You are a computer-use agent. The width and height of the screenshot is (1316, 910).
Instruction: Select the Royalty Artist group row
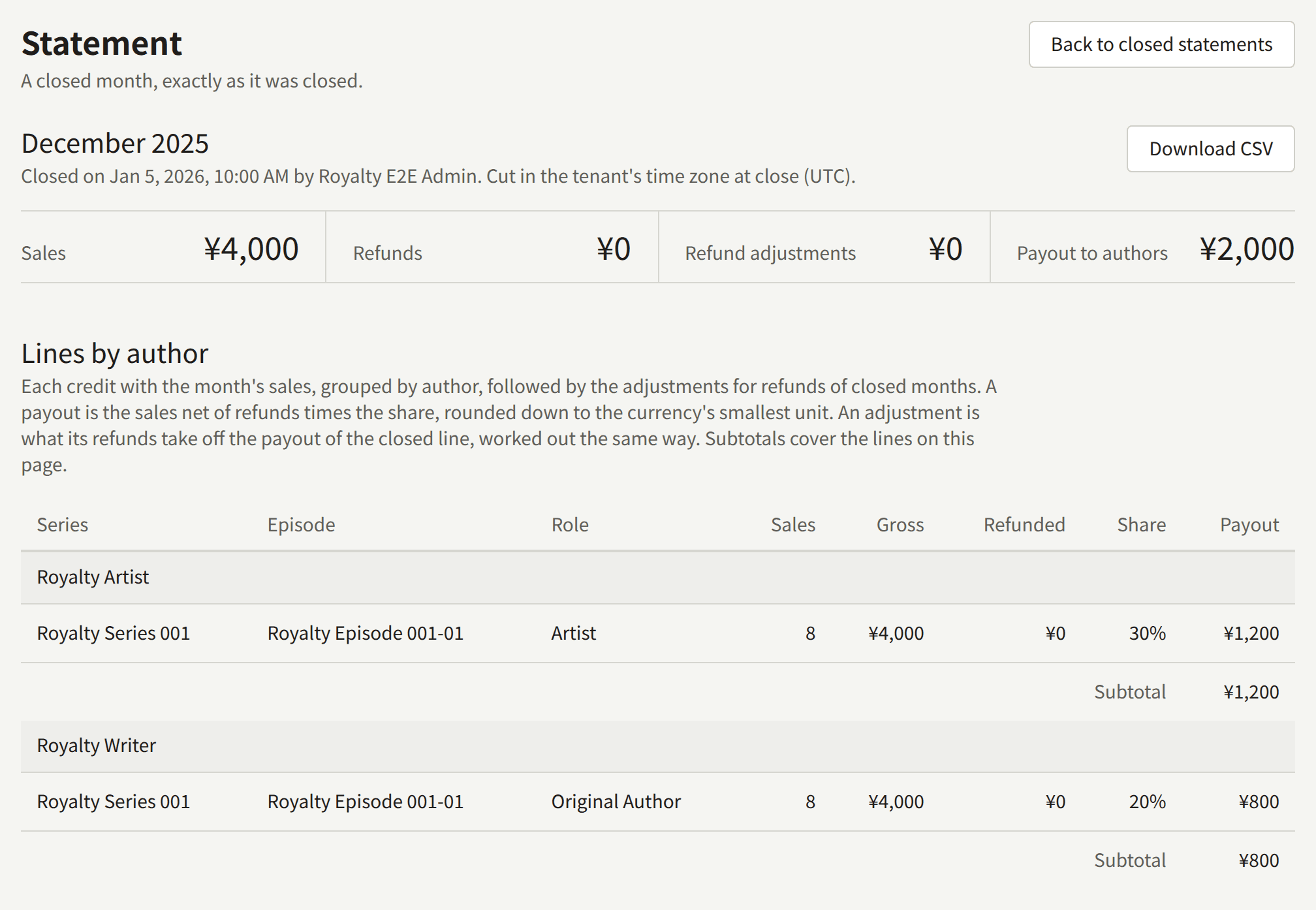658,578
